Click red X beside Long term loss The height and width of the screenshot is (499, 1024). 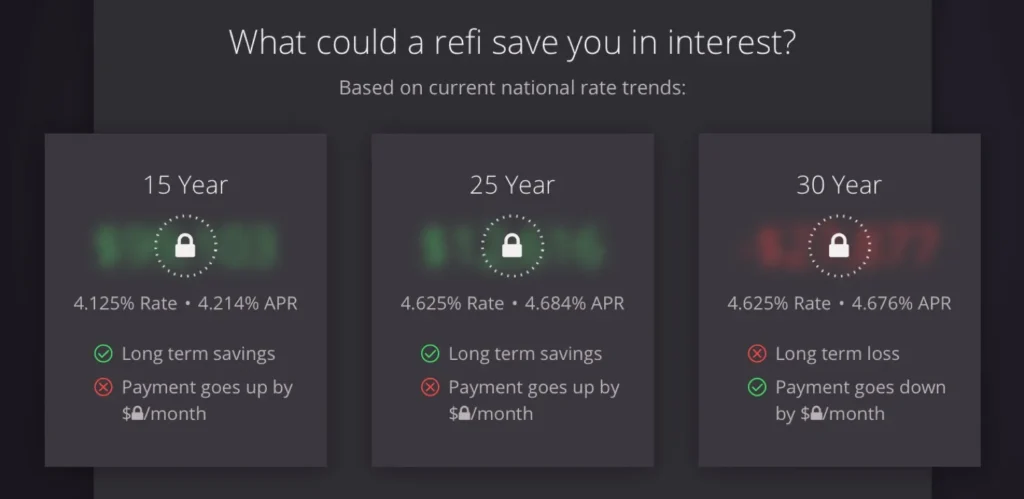coord(757,354)
